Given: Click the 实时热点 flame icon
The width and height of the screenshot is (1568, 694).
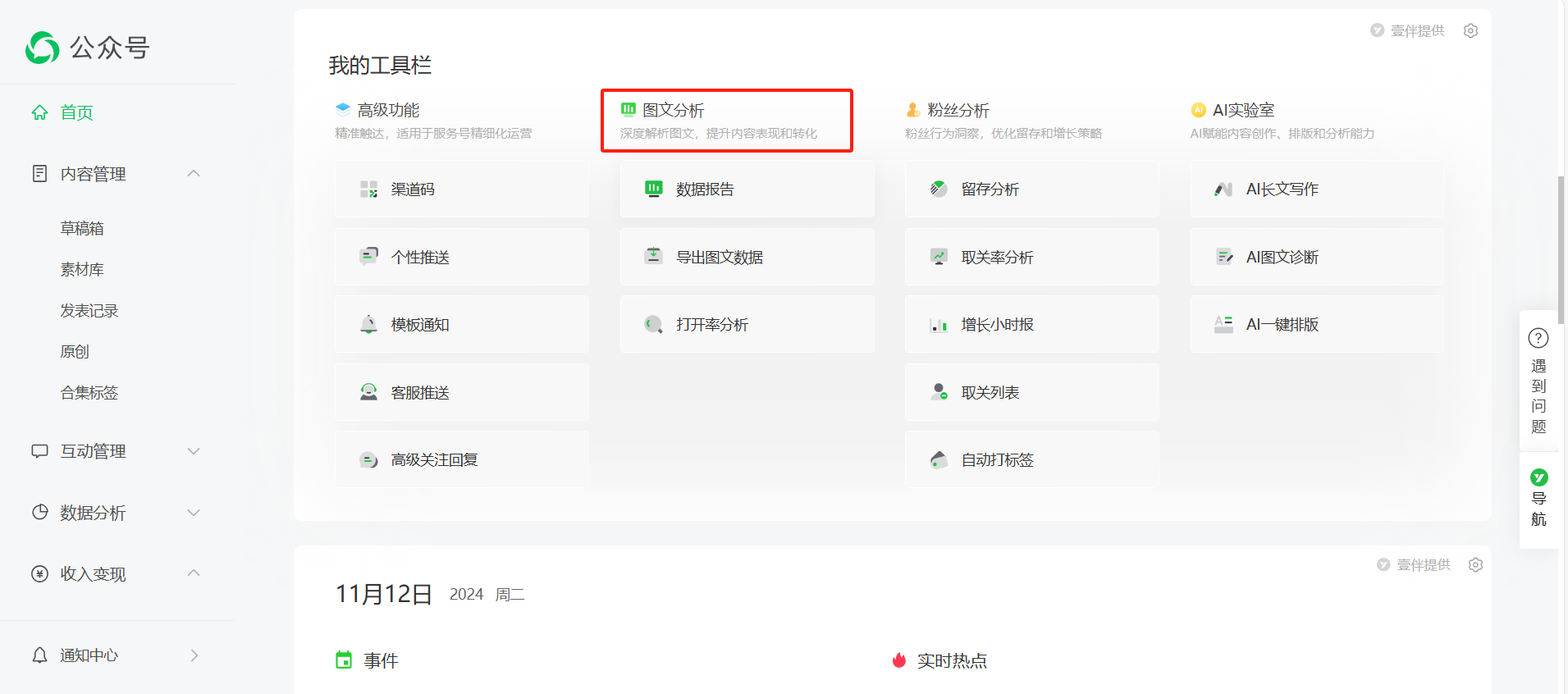Looking at the screenshot, I should (x=899, y=660).
